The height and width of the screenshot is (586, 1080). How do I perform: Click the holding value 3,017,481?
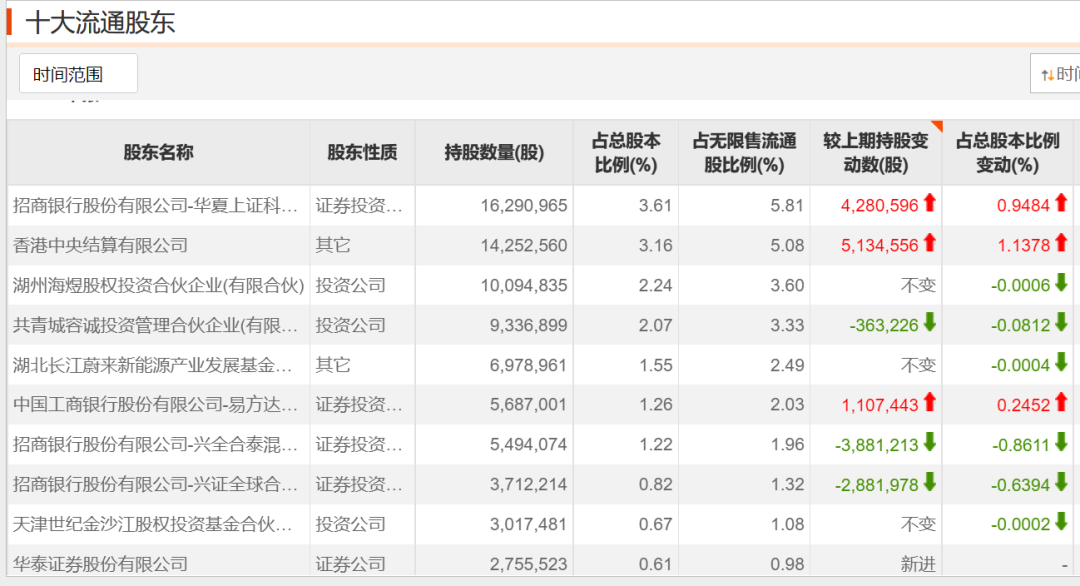(528, 524)
